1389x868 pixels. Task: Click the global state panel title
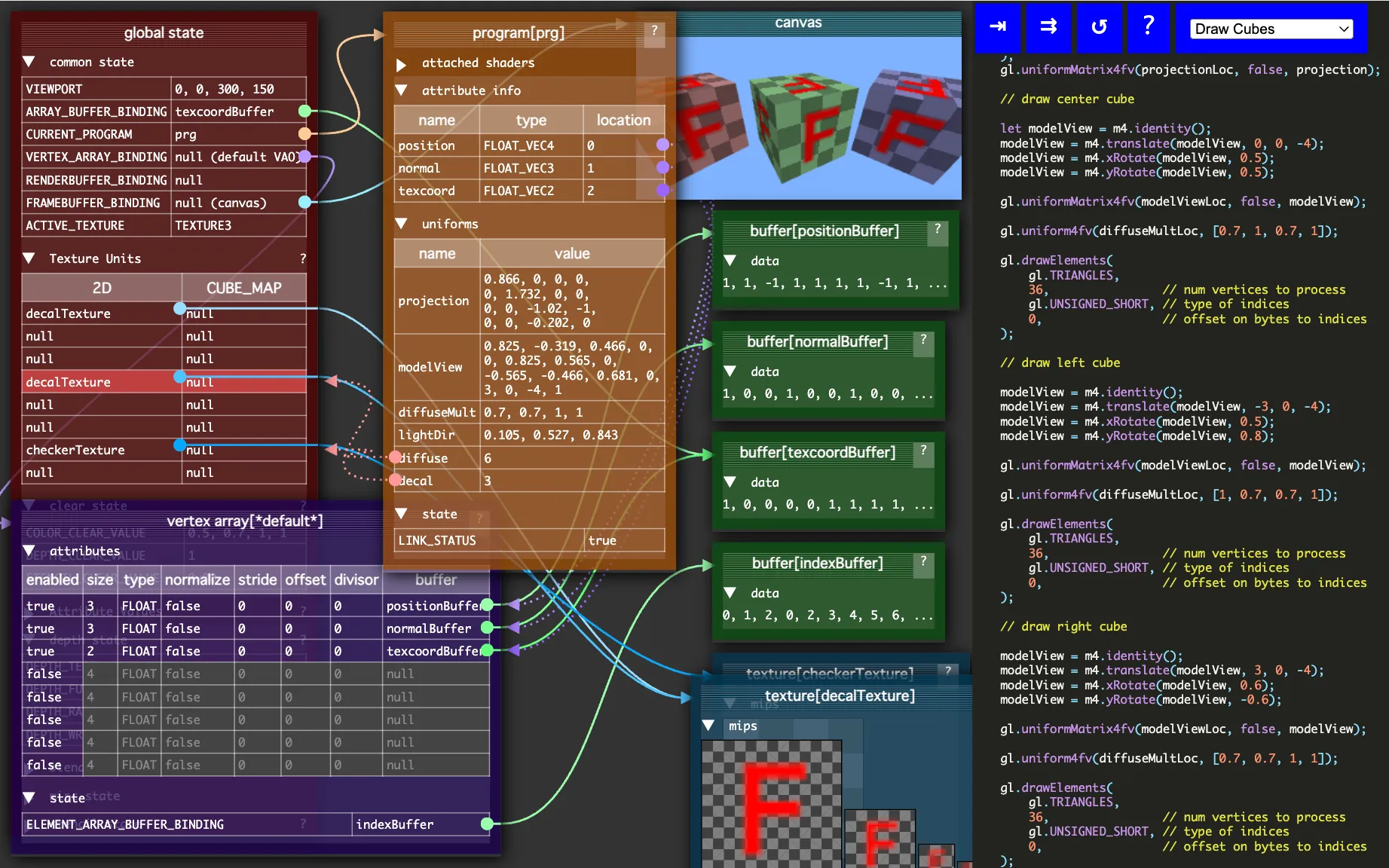(x=164, y=32)
